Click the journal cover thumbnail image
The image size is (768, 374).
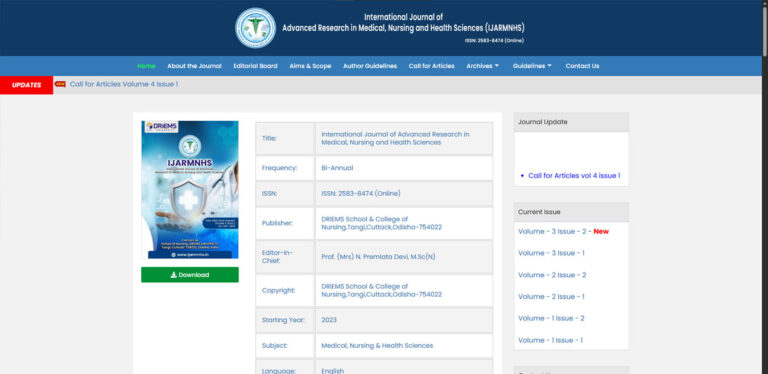click(190, 189)
